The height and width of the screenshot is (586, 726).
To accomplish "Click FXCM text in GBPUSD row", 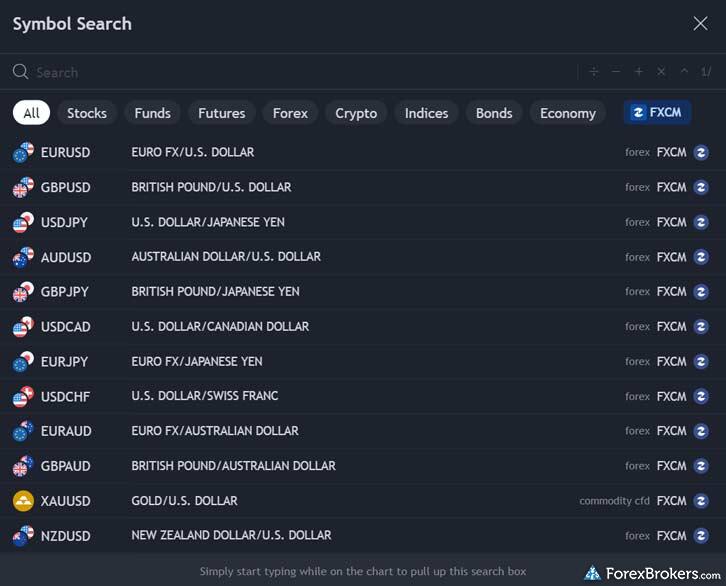I will (671, 187).
